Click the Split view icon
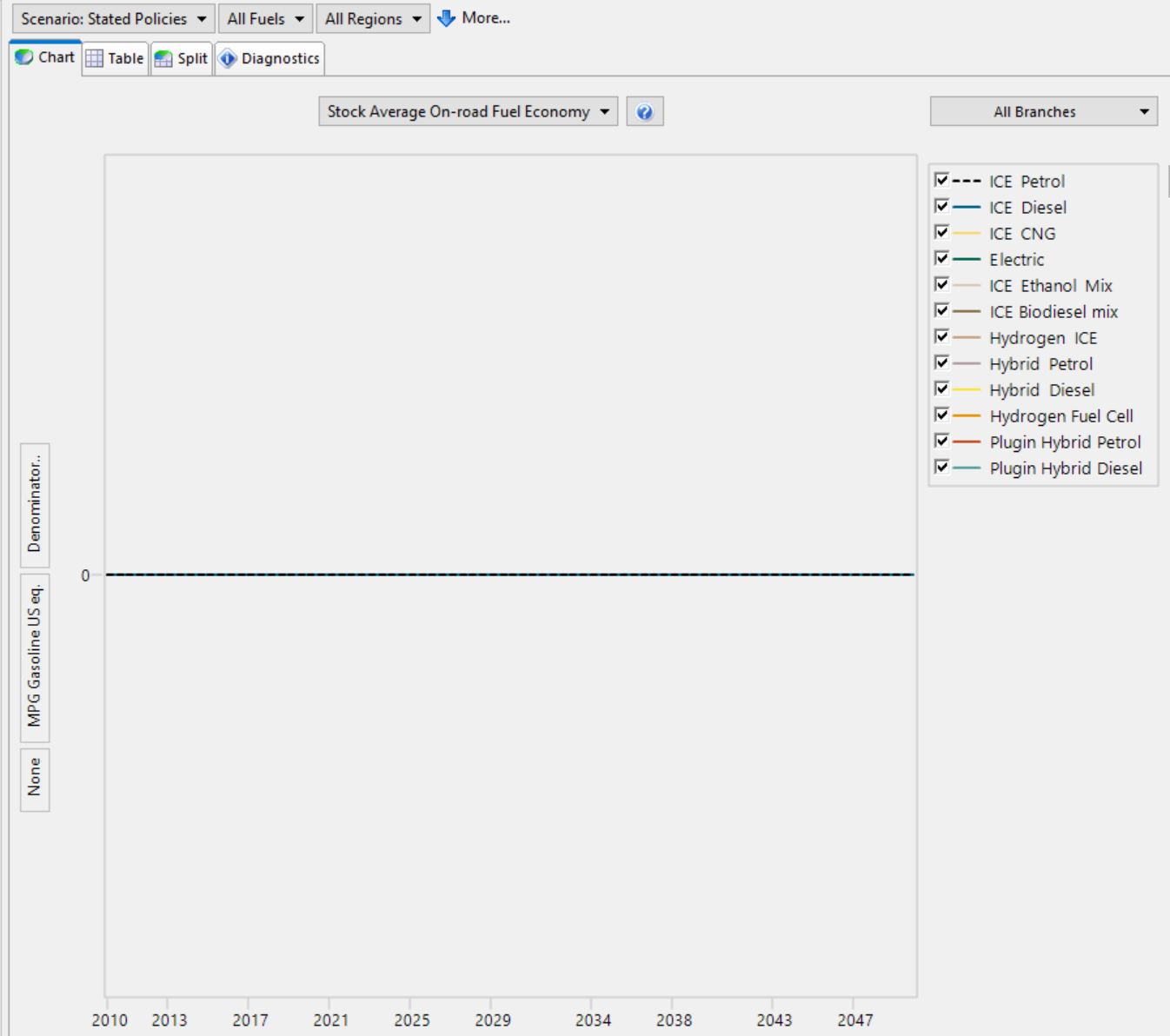Image resolution: width=1170 pixels, height=1036 pixels. (x=163, y=59)
